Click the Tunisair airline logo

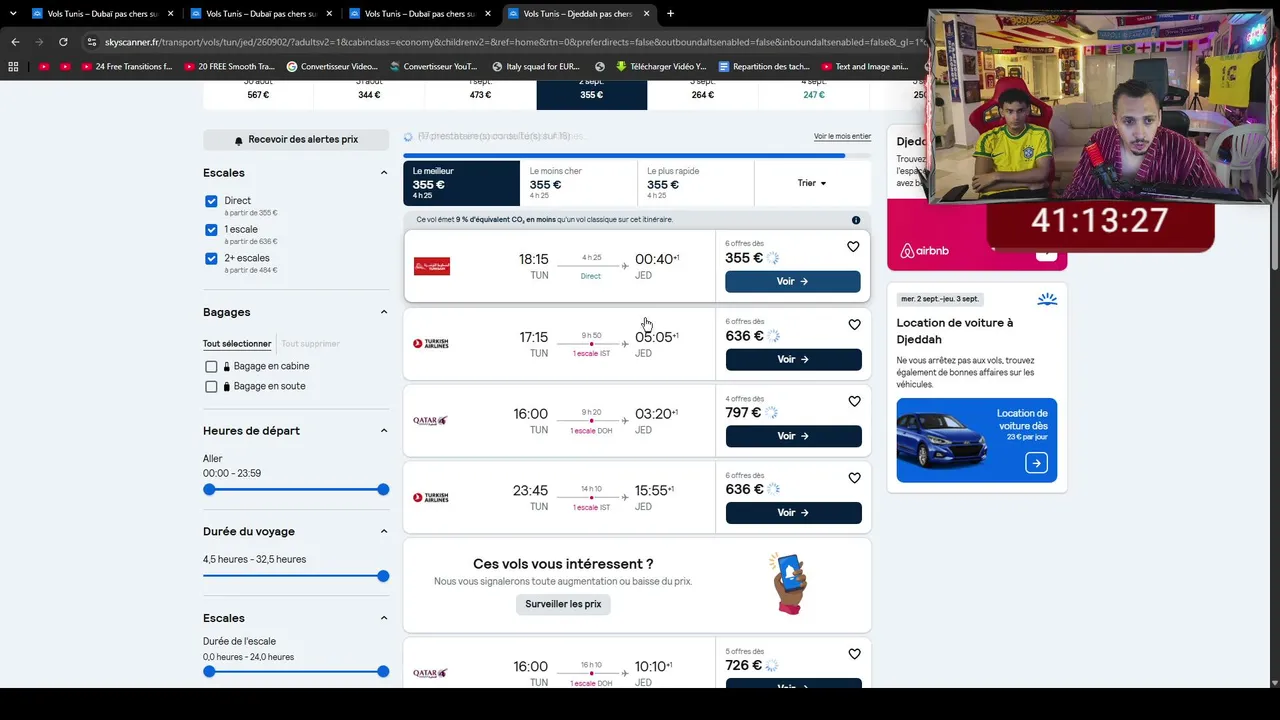click(x=432, y=266)
